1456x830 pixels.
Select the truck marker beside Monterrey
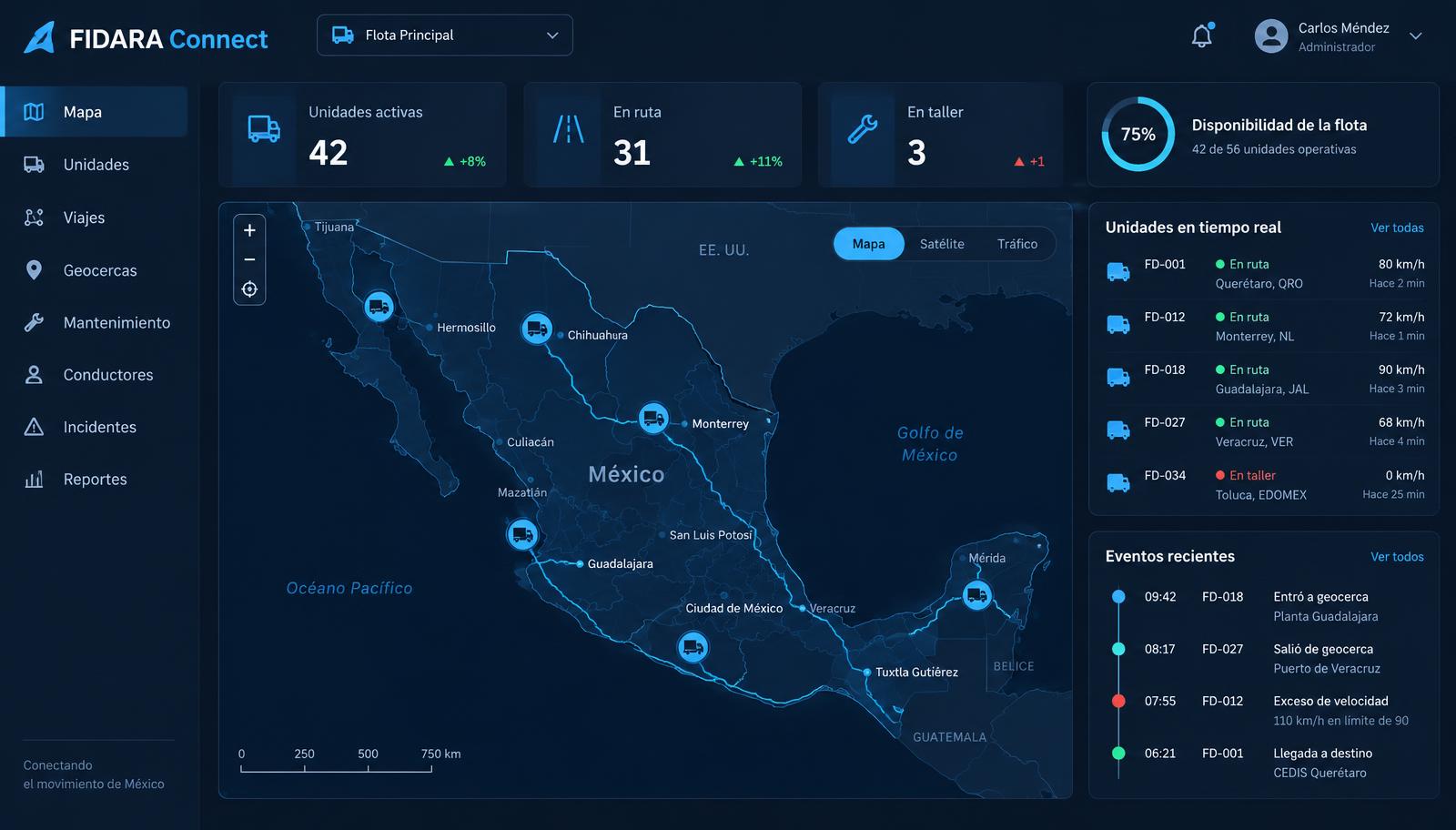pos(653,418)
